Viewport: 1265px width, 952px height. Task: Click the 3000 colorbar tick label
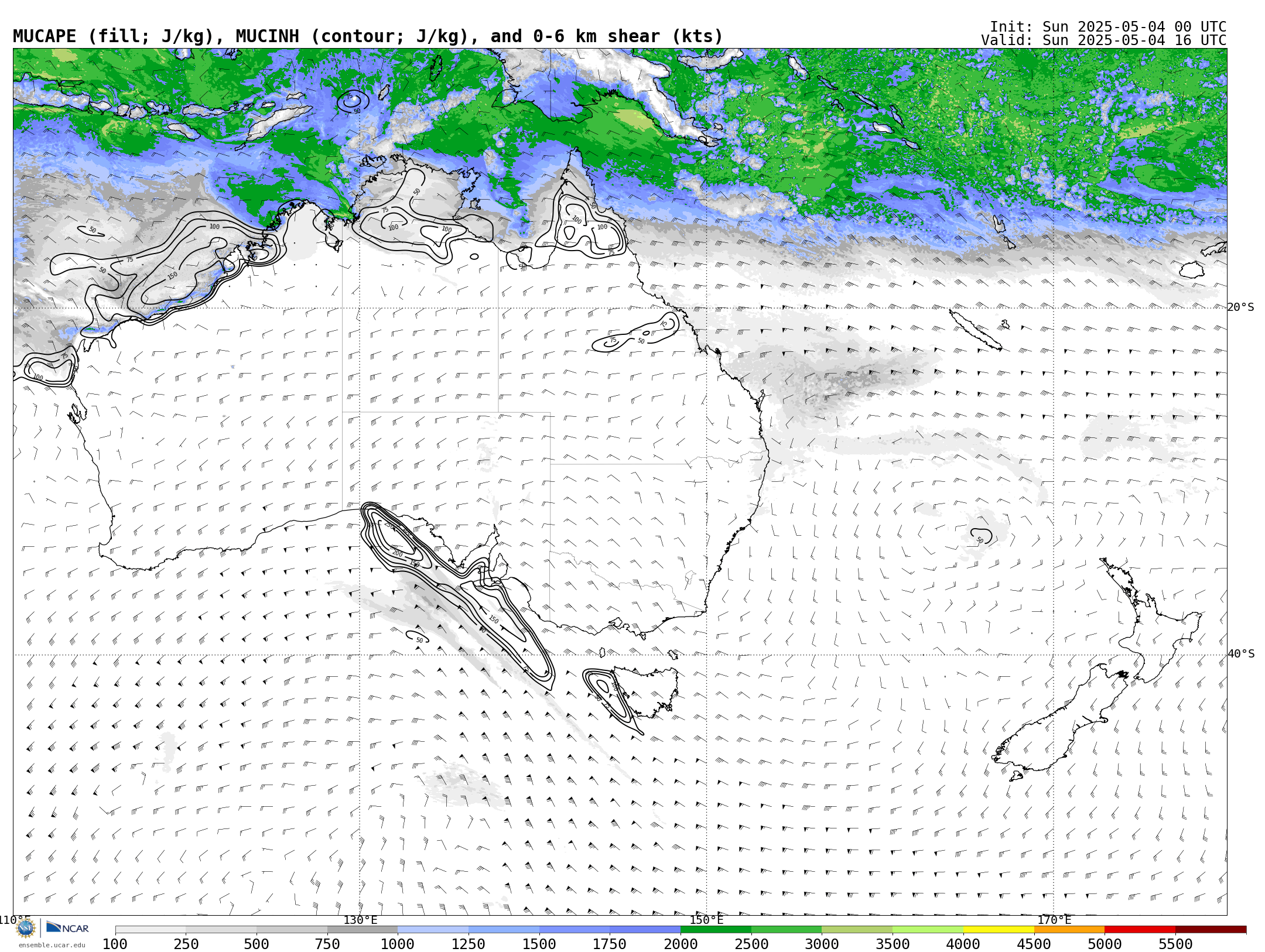(822, 944)
